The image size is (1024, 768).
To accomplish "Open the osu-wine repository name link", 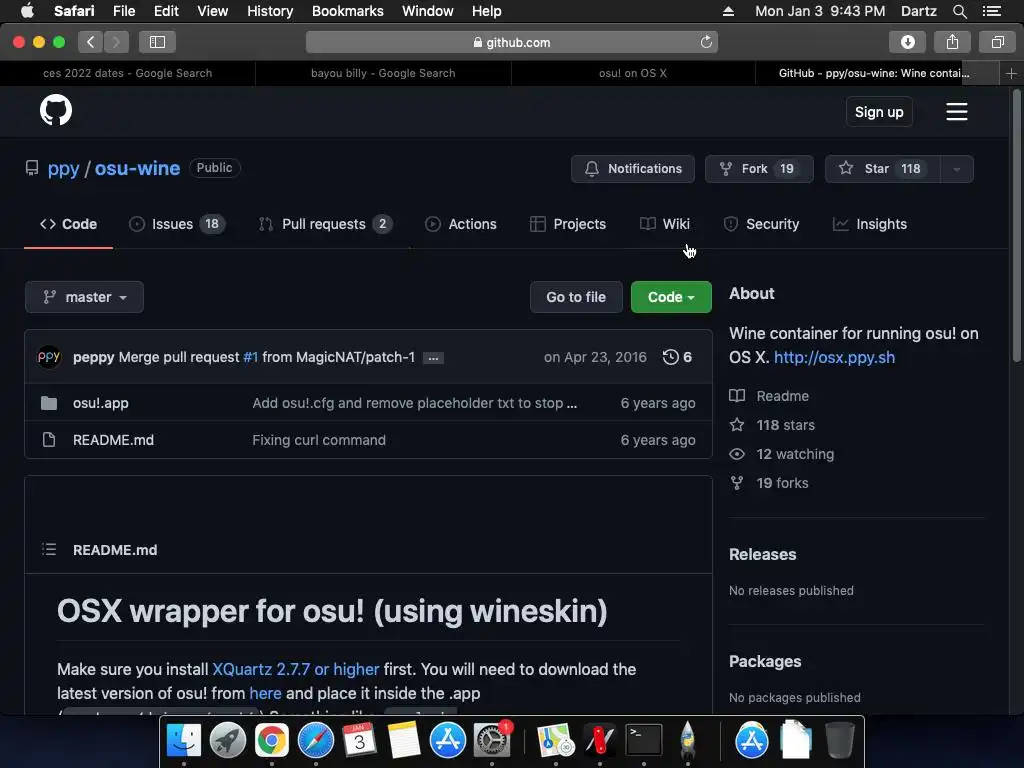I will 137,168.
